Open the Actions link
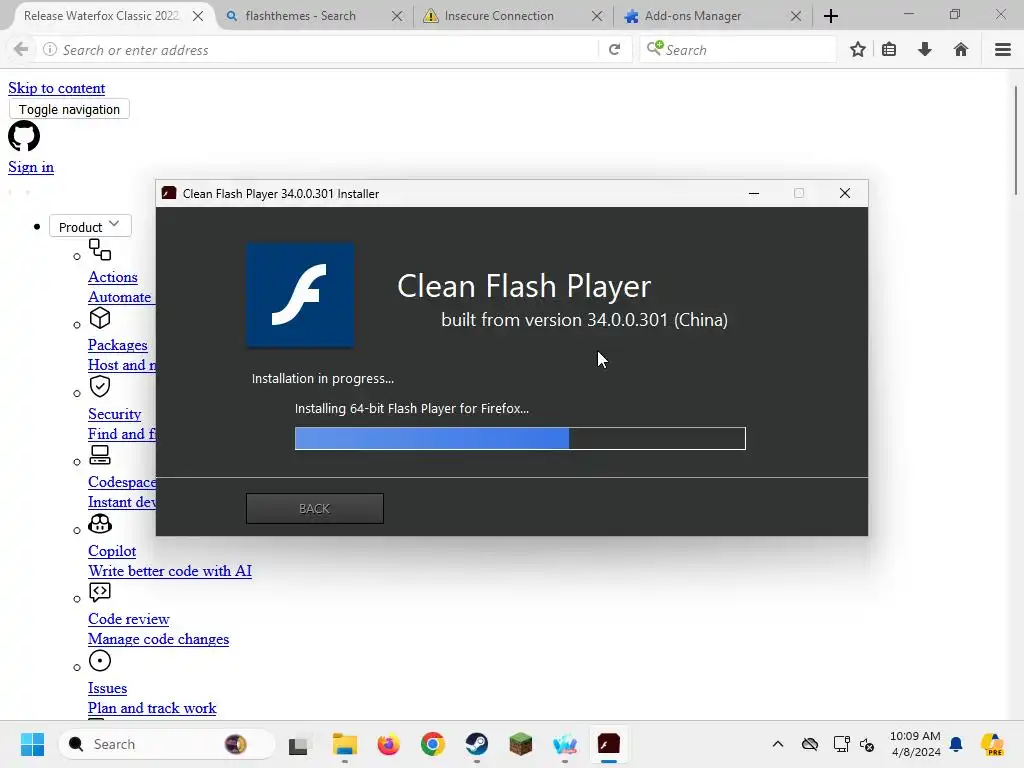The height and width of the screenshot is (768, 1024). click(x=113, y=277)
